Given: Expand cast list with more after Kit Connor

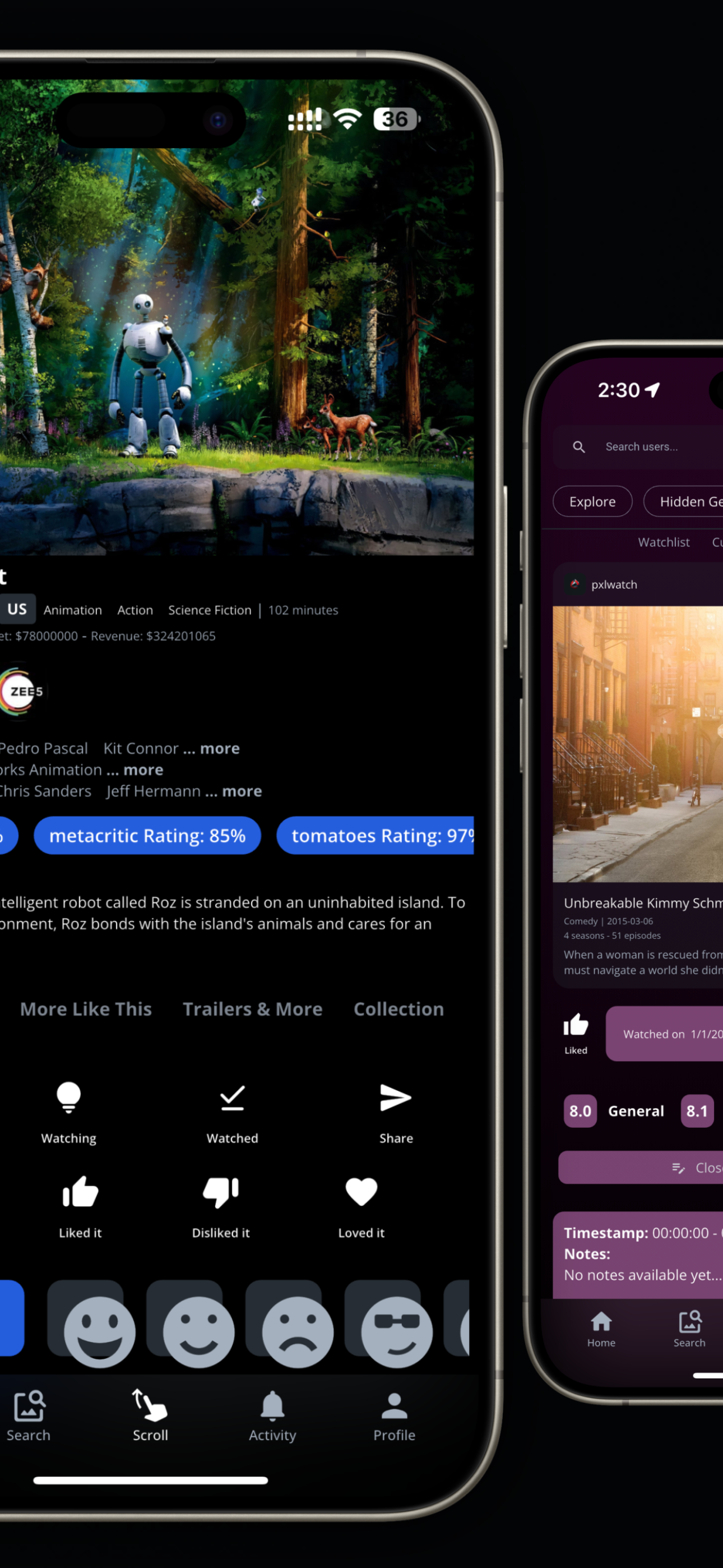Looking at the screenshot, I should [220, 748].
